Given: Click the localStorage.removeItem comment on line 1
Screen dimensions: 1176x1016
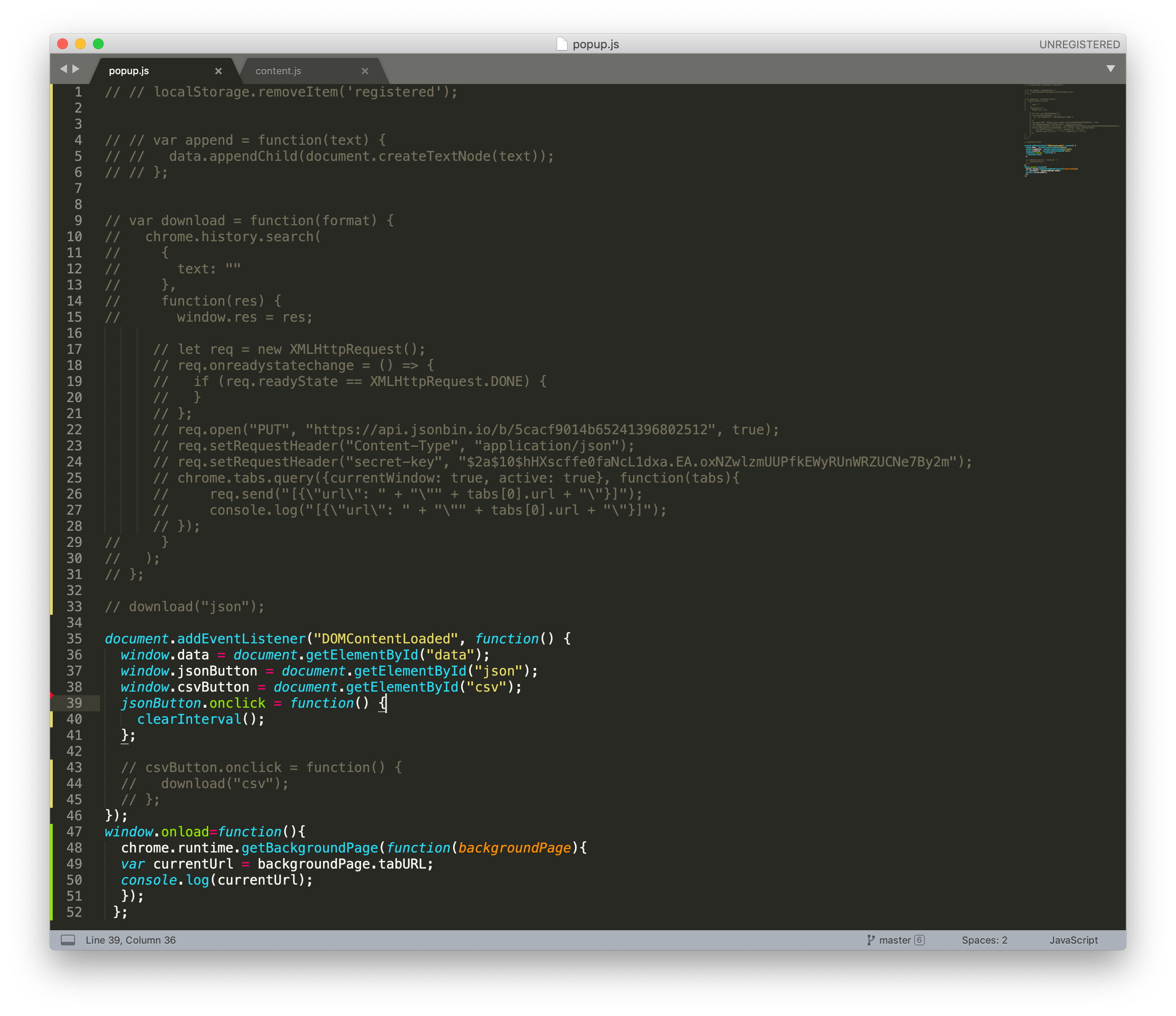Looking at the screenshot, I should coord(281,92).
